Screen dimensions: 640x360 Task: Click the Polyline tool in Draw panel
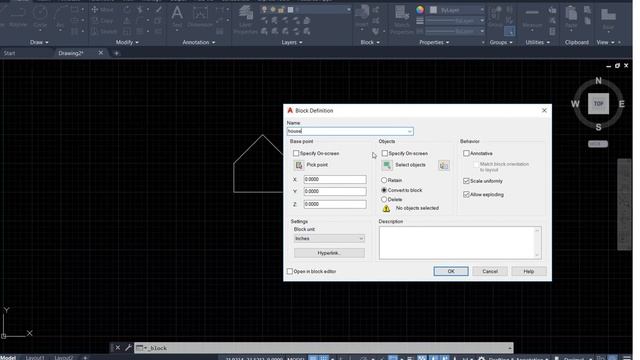18,16
